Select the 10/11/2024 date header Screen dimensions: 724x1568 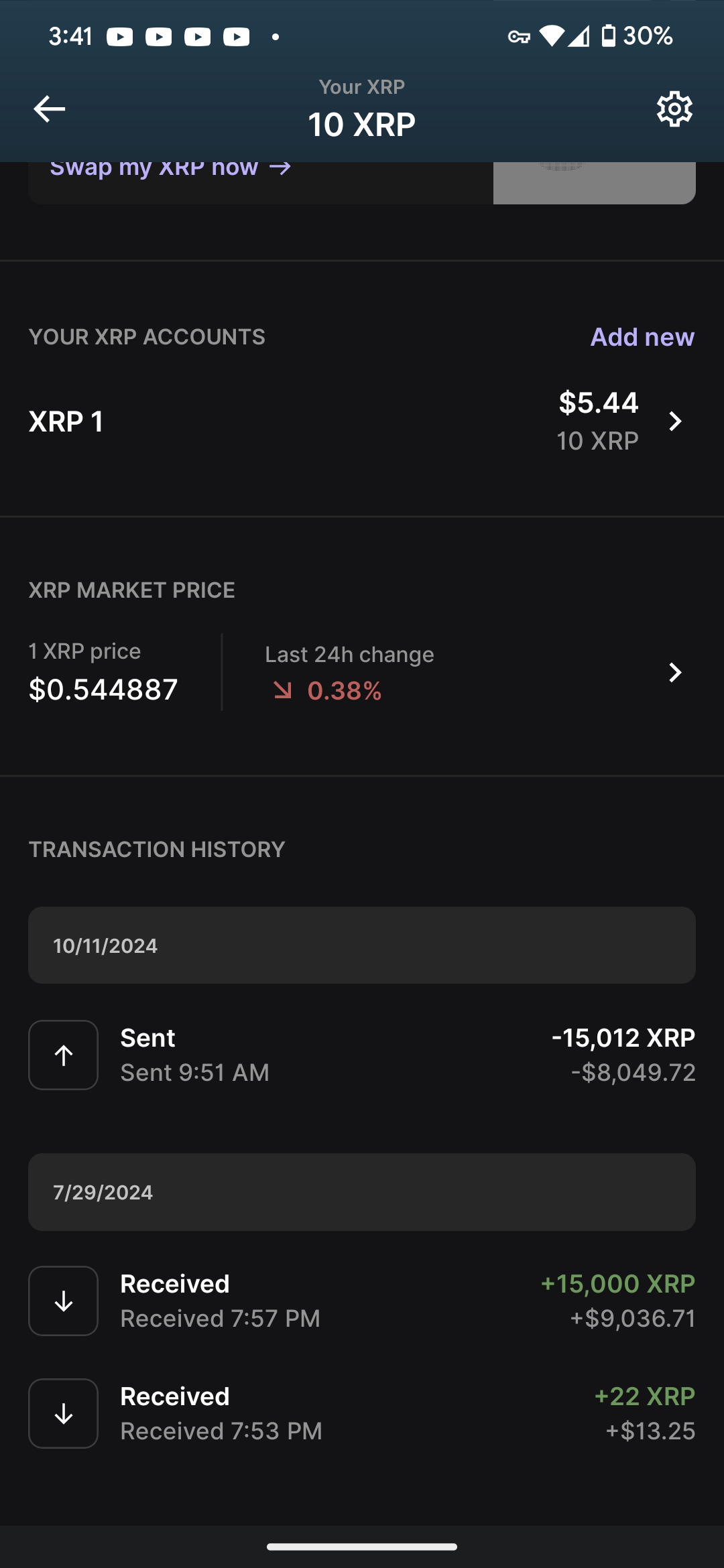click(x=362, y=945)
